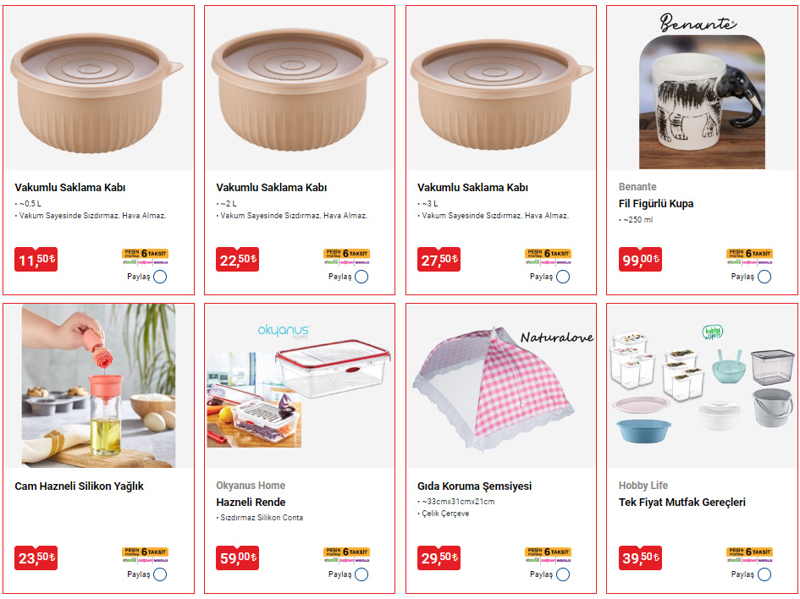
Task: Click the oil bottle product photo
Action: click(x=98, y=386)
